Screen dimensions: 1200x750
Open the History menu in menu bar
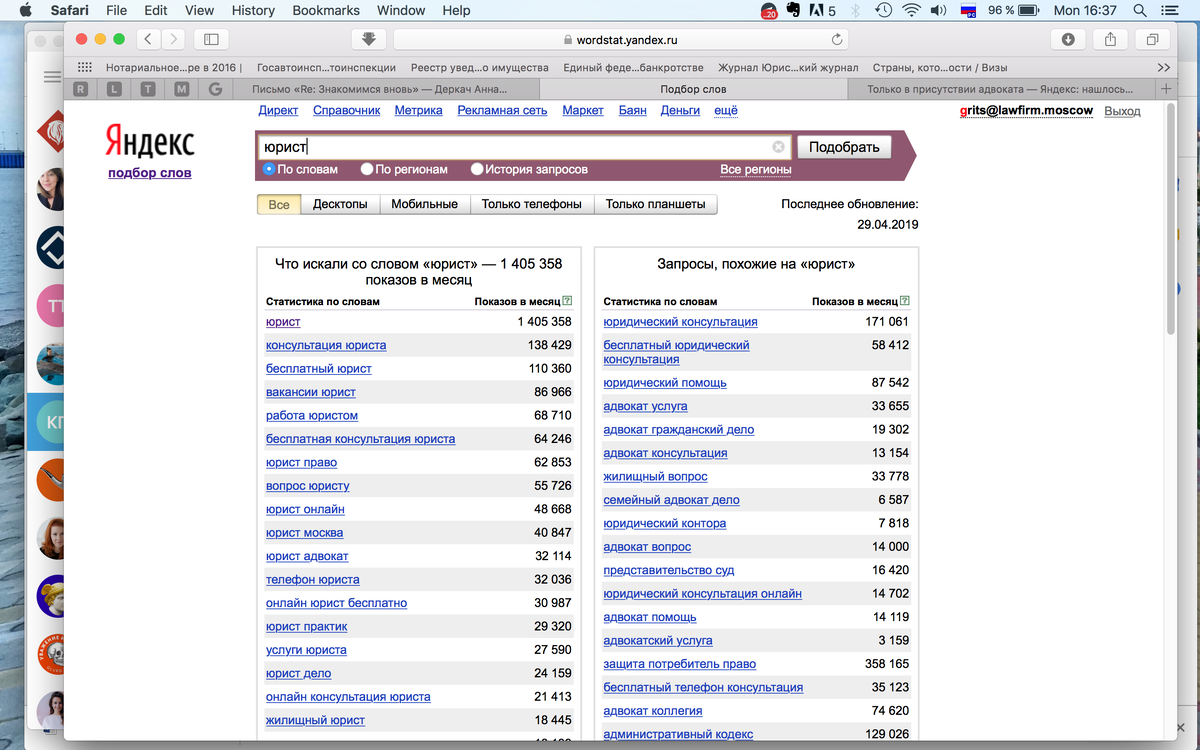point(252,11)
